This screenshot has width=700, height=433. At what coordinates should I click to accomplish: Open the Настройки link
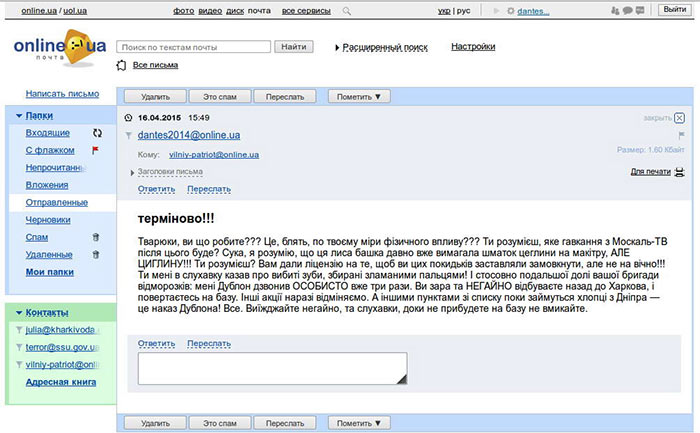[x=473, y=46]
